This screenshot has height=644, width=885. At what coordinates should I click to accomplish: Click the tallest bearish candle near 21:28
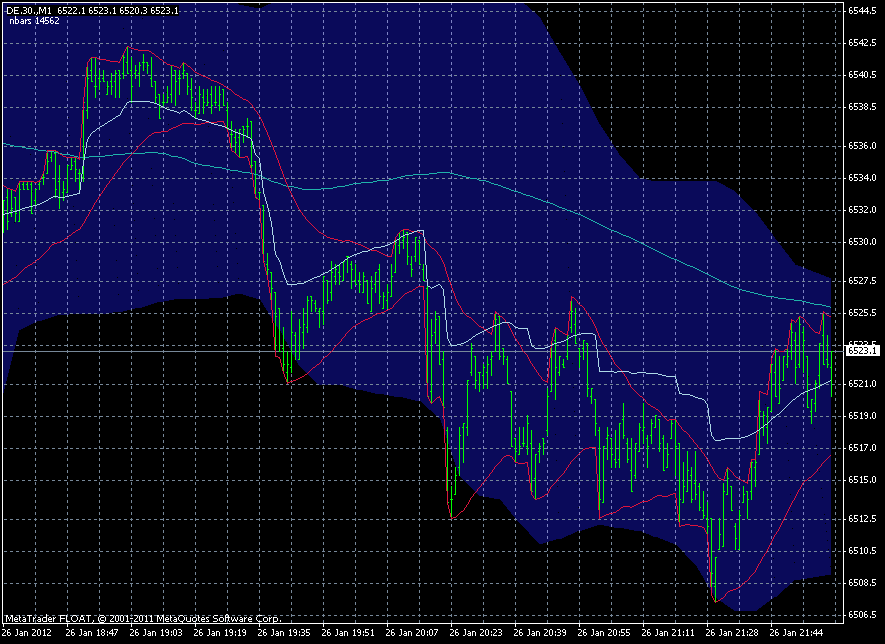tap(714, 550)
